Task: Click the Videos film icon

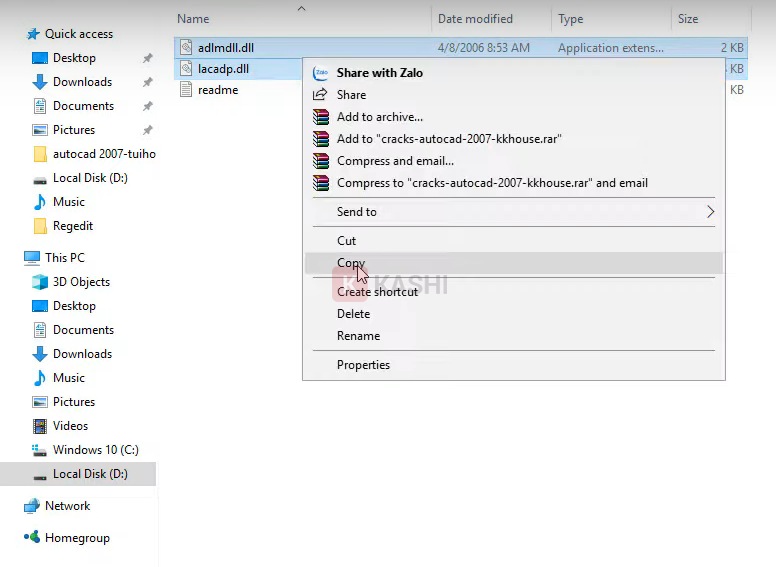Action: pos(40,425)
